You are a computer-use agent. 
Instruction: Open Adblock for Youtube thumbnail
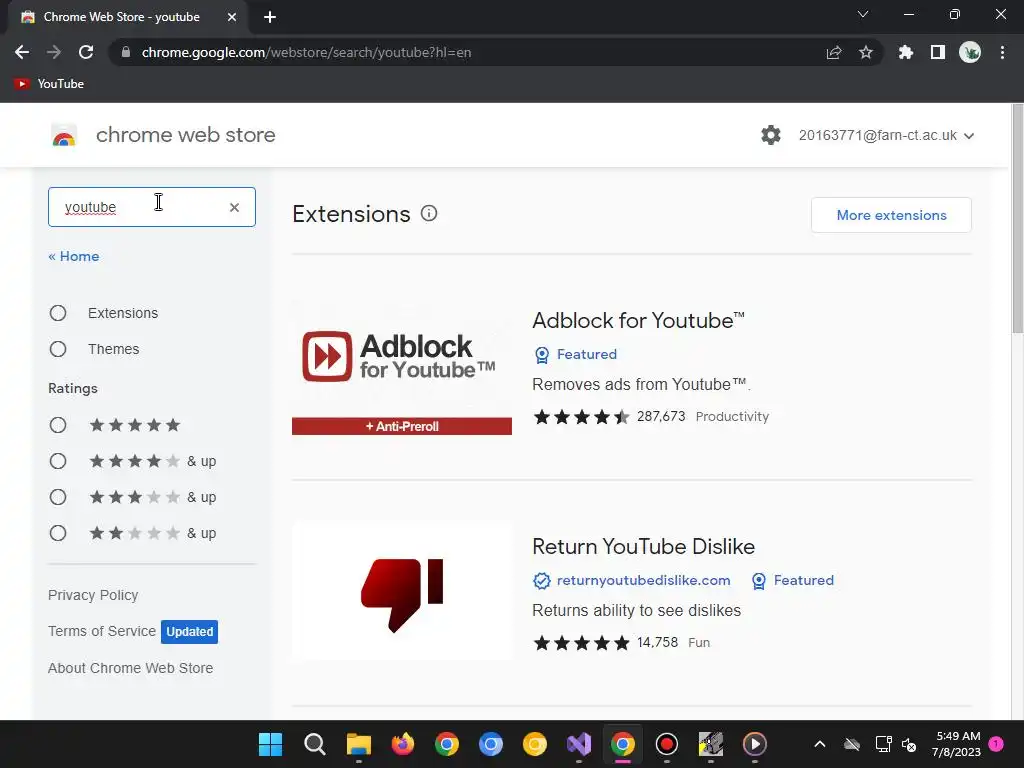(402, 366)
